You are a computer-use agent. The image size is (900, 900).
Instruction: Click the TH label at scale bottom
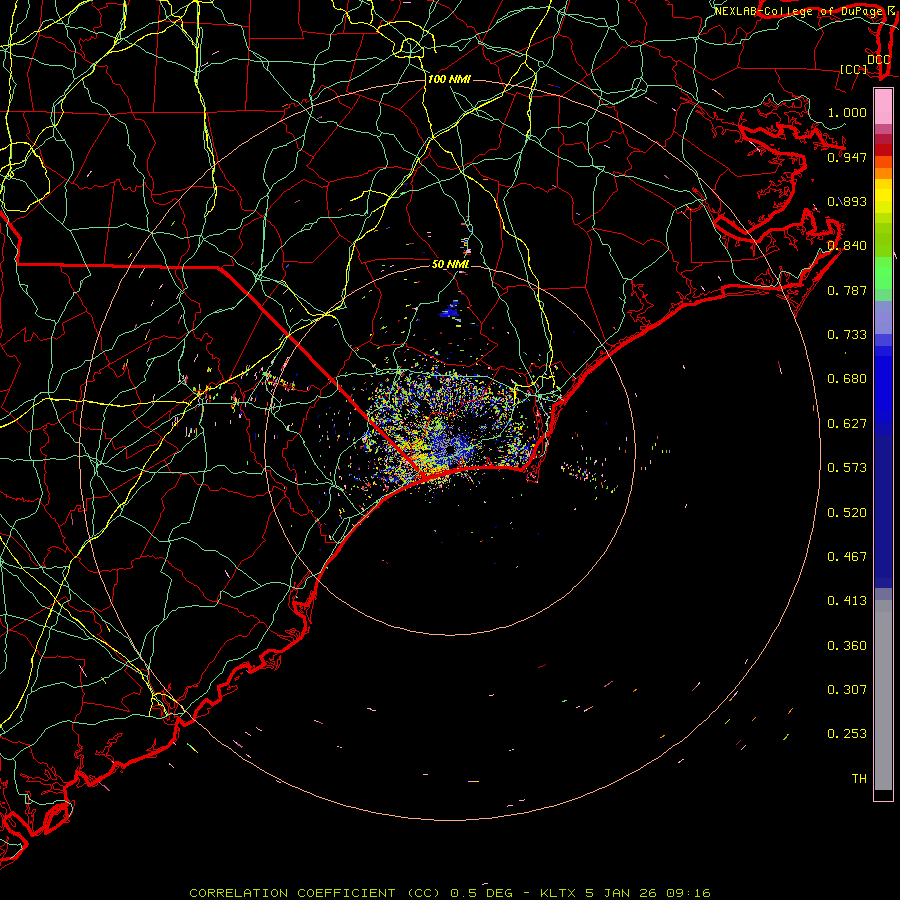pos(859,779)
